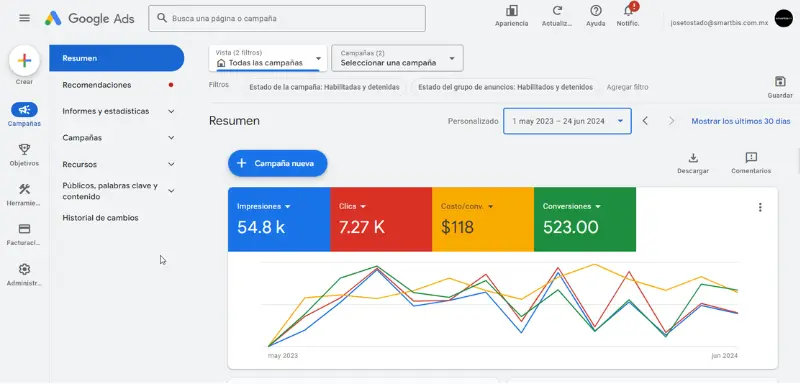This screenshot has width=800, height=384.
Task: Change the Clics metric dropdown
Action: [353, 207]
